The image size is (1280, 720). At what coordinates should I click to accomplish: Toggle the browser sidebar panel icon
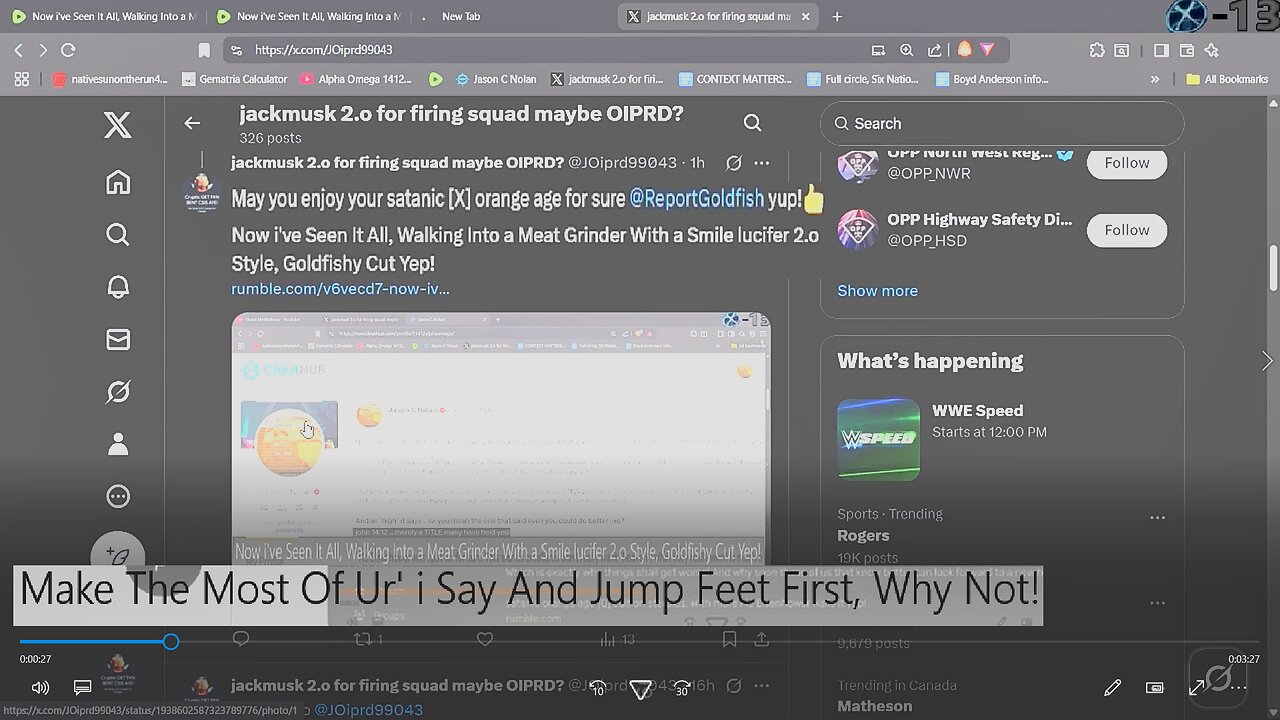click(x=1161, y=50)
